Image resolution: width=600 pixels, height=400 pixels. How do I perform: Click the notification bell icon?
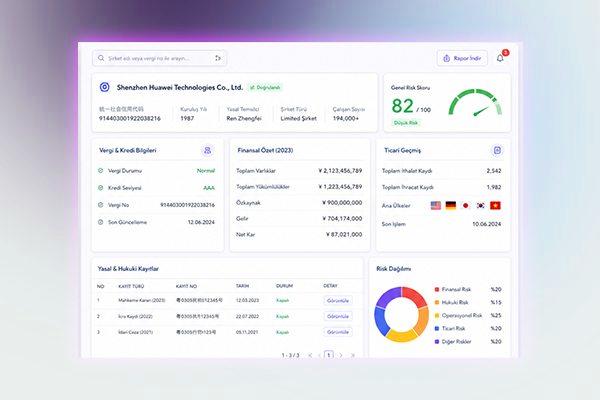pyautogui.click(x=500, y=58)
